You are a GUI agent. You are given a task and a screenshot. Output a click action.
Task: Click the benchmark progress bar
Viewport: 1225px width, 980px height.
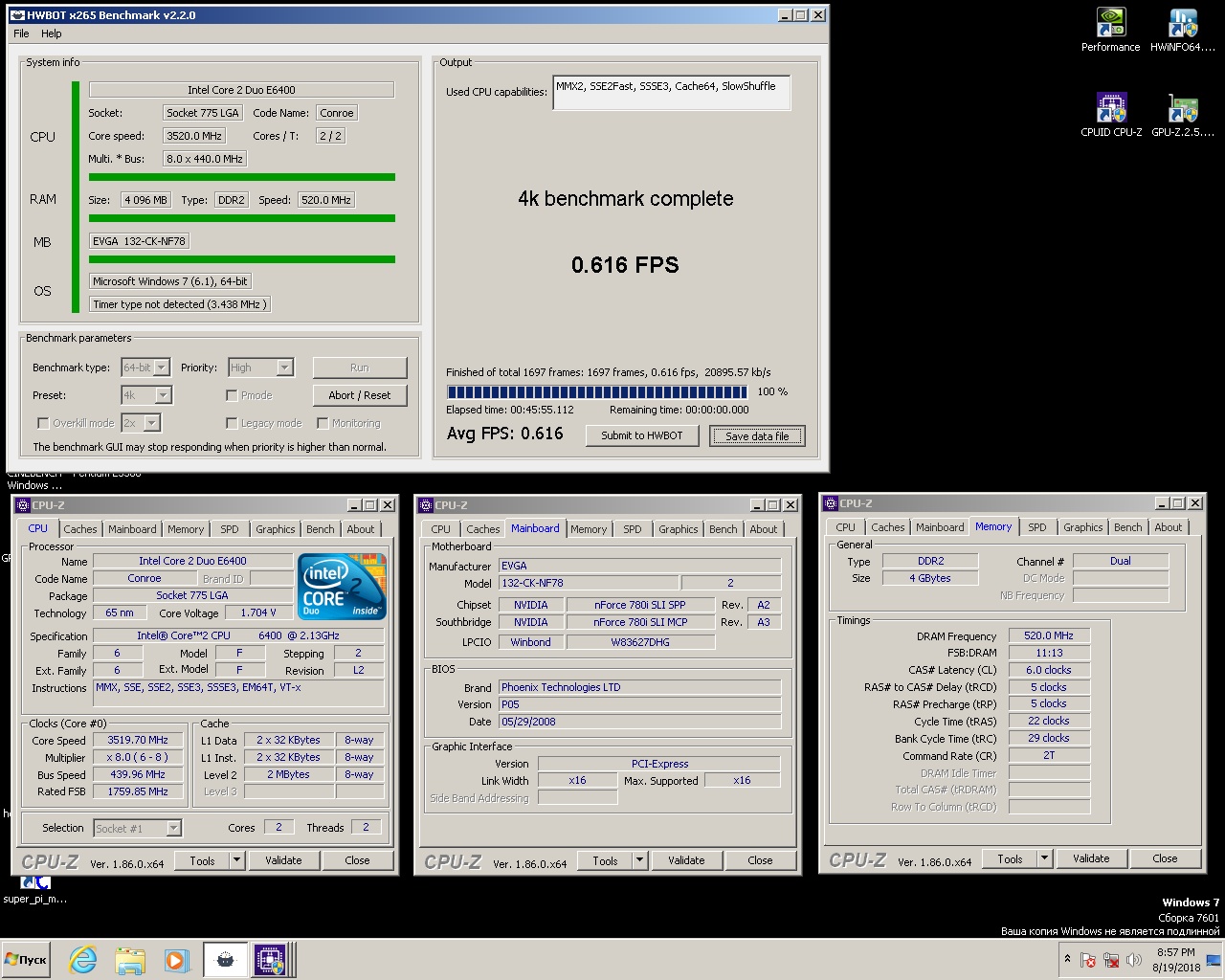pyautogui.click(x=597, y=391)
